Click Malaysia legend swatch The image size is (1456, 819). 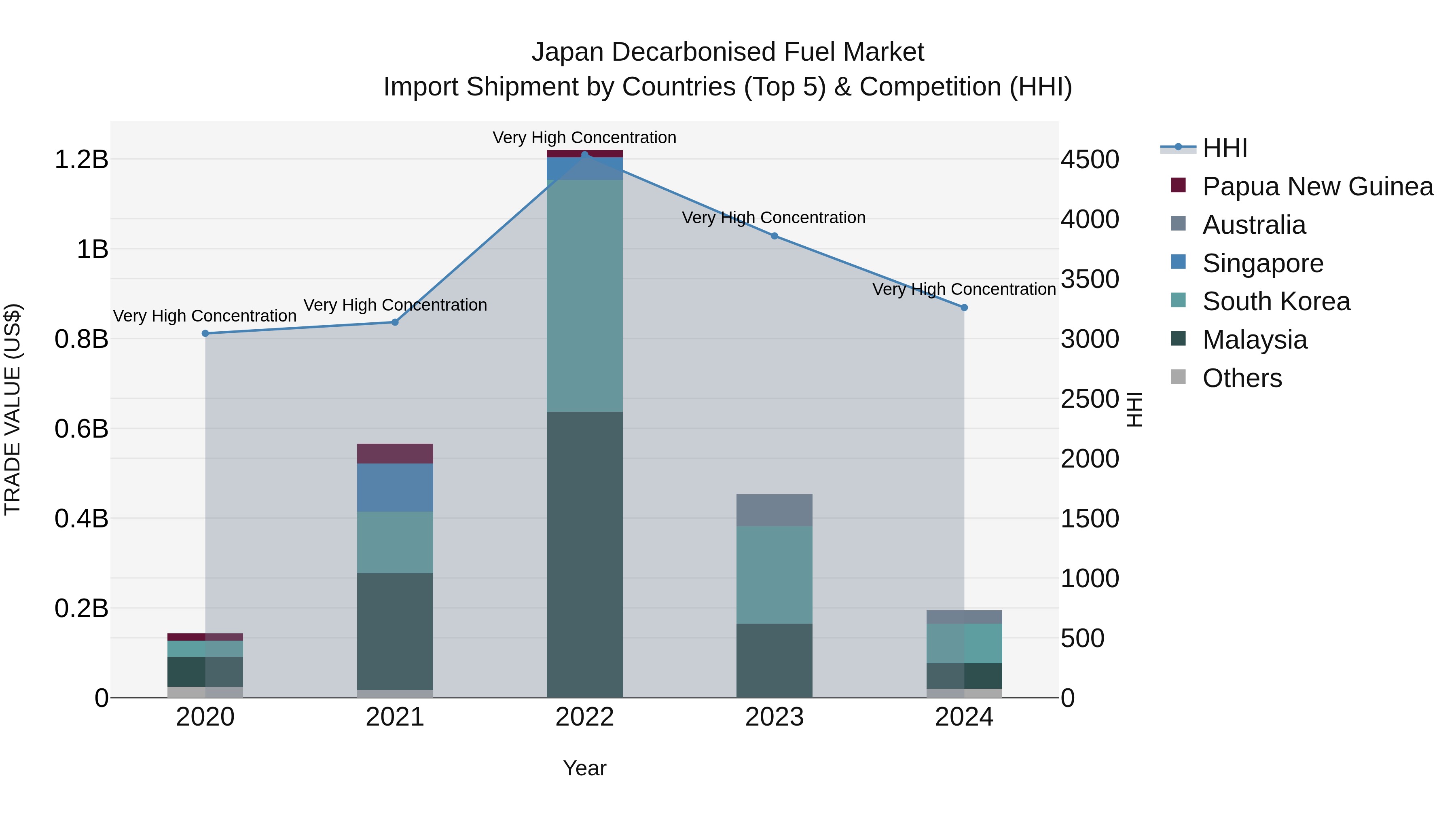(1178, 339)
